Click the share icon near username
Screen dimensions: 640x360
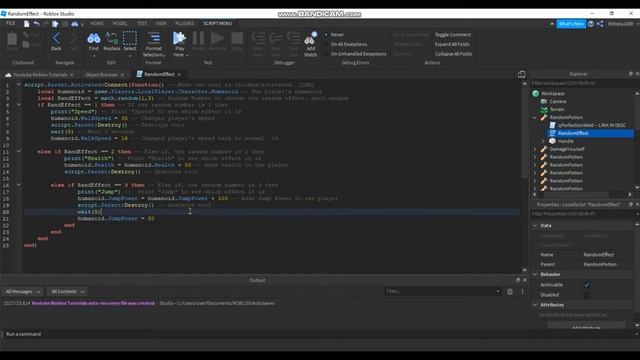[600, 24]
